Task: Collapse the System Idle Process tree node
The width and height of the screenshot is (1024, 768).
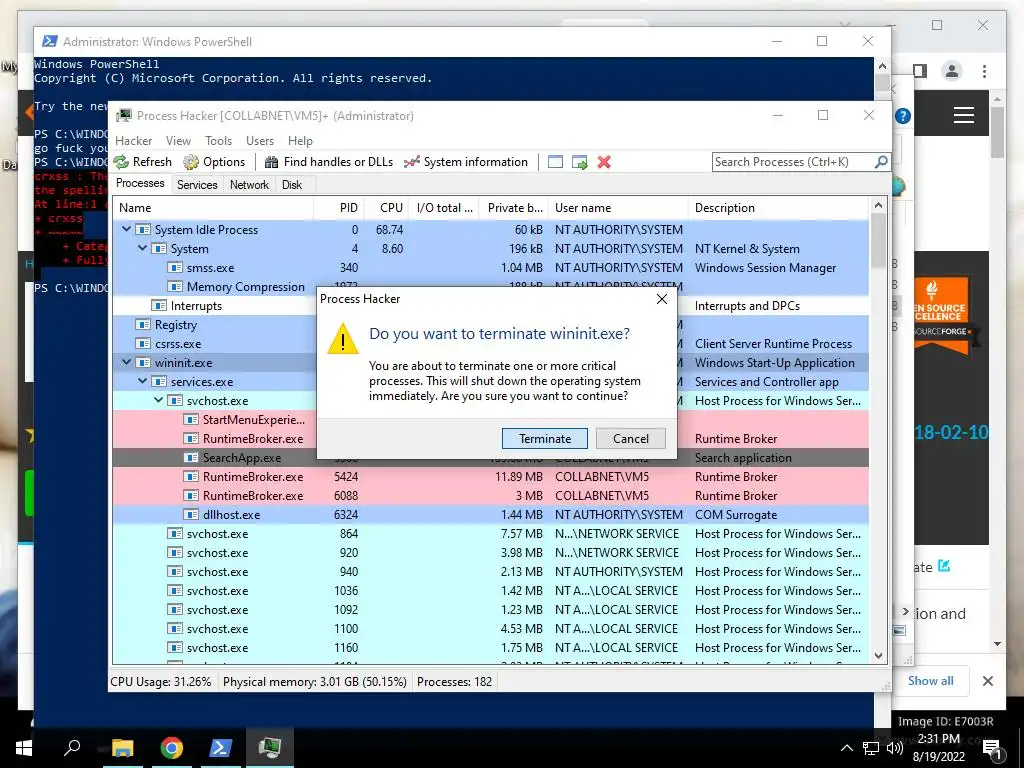Action: 127,229
